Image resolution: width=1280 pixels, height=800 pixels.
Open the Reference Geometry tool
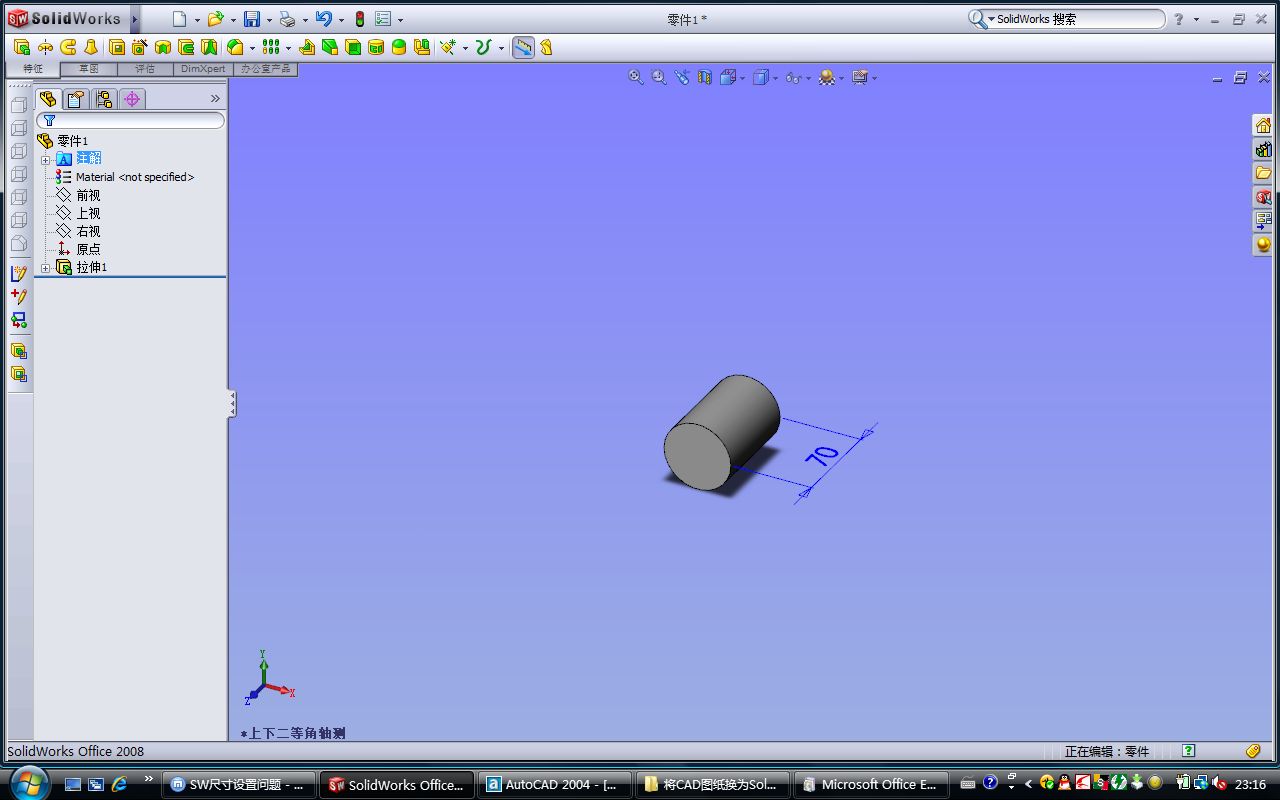click(447, 47)
